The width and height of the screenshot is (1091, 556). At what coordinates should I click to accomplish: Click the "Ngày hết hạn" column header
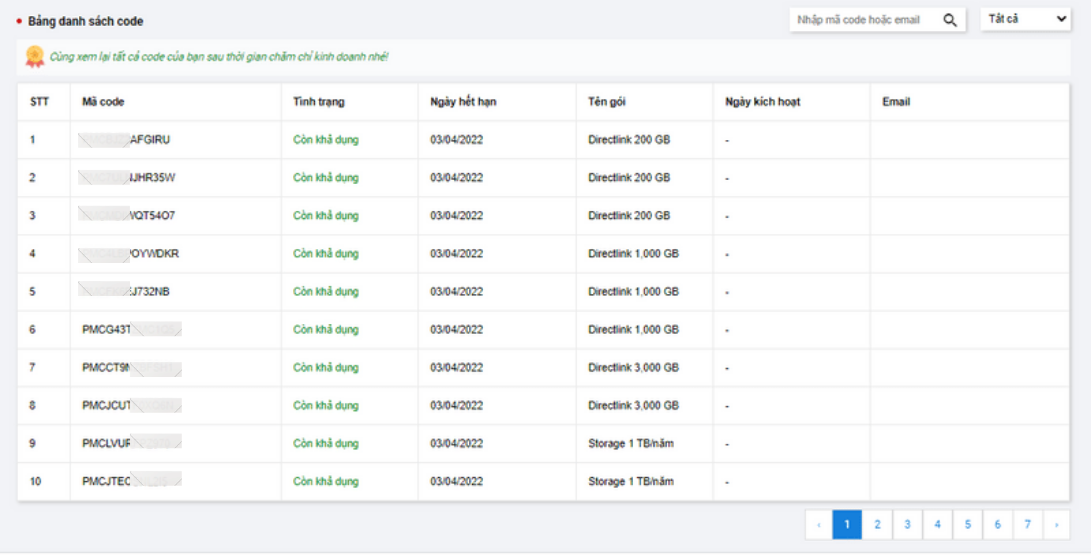(x=463, y=102)
